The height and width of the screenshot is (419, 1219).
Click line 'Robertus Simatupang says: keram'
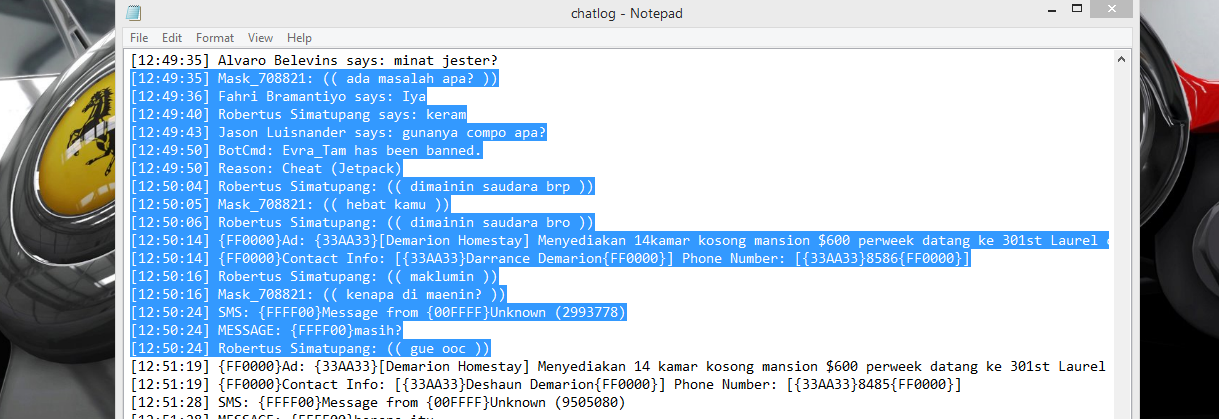point(299,114)
